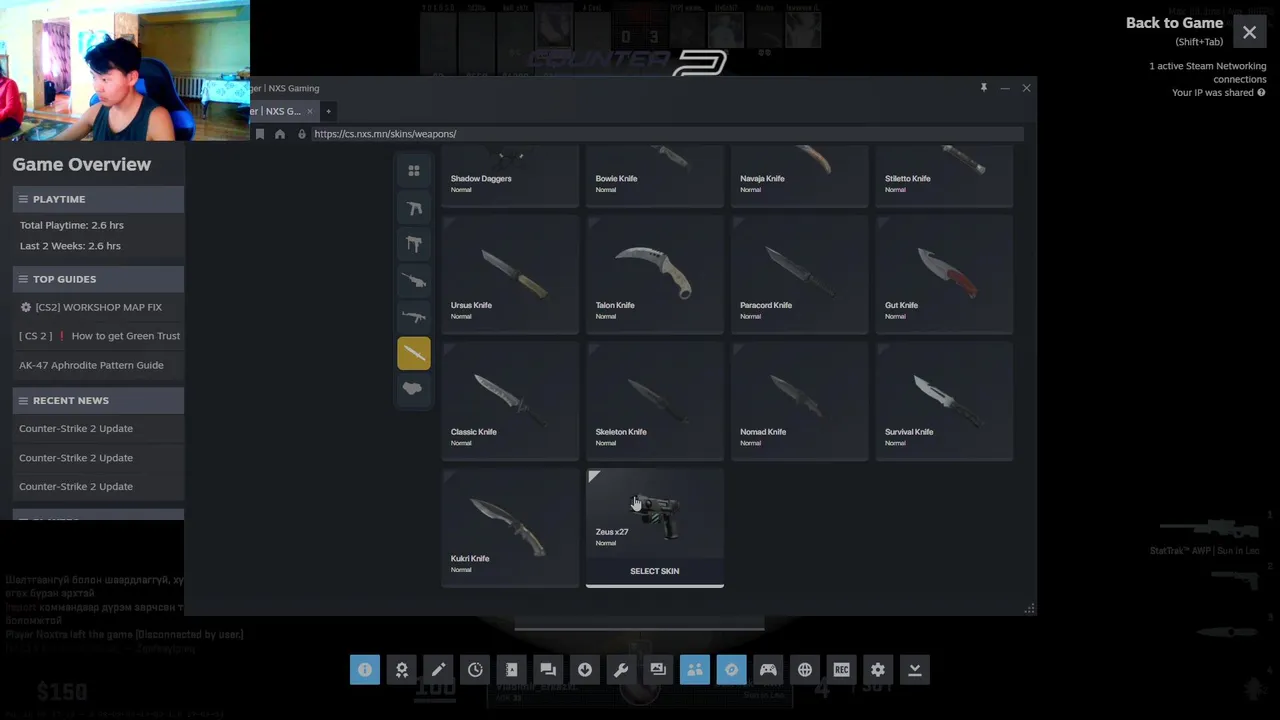This screenshot has width=1280, height=720.
Task: Open controller gamepad icon in overlay toolbar
Action: [x=768, y=670]
